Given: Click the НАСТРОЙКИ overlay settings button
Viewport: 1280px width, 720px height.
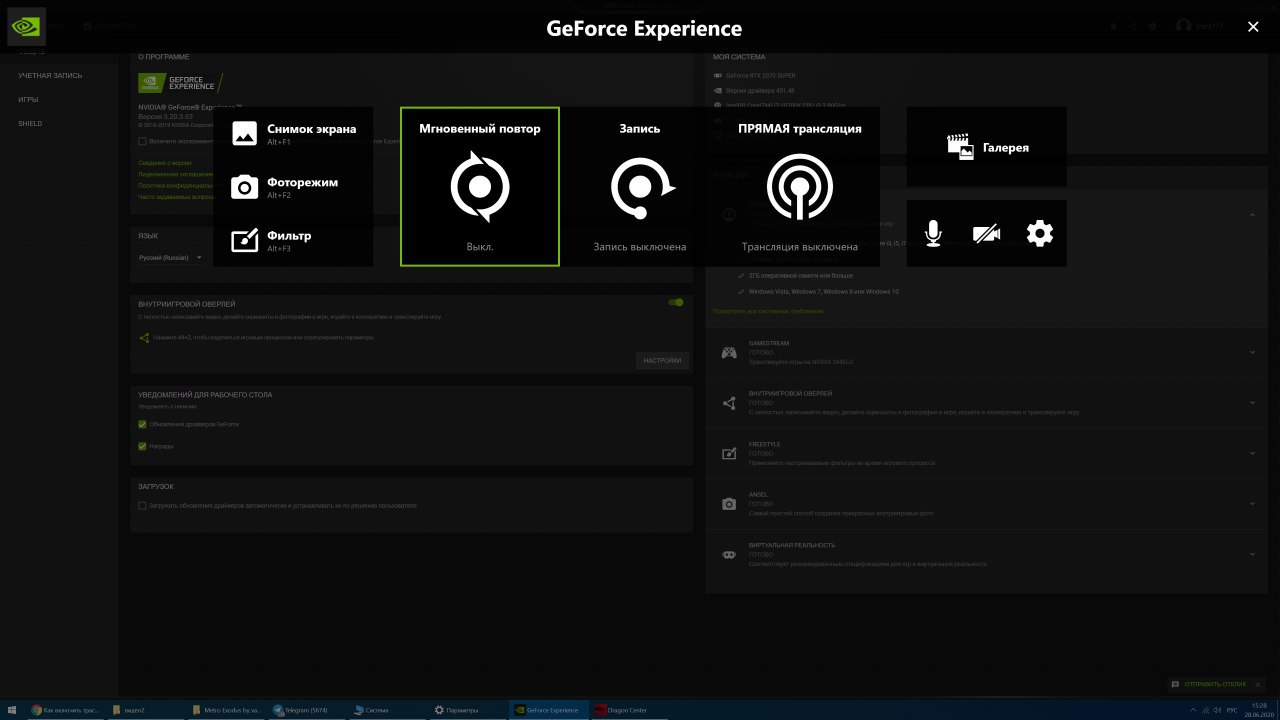Looking at the screenshot, I should (662, 360).
